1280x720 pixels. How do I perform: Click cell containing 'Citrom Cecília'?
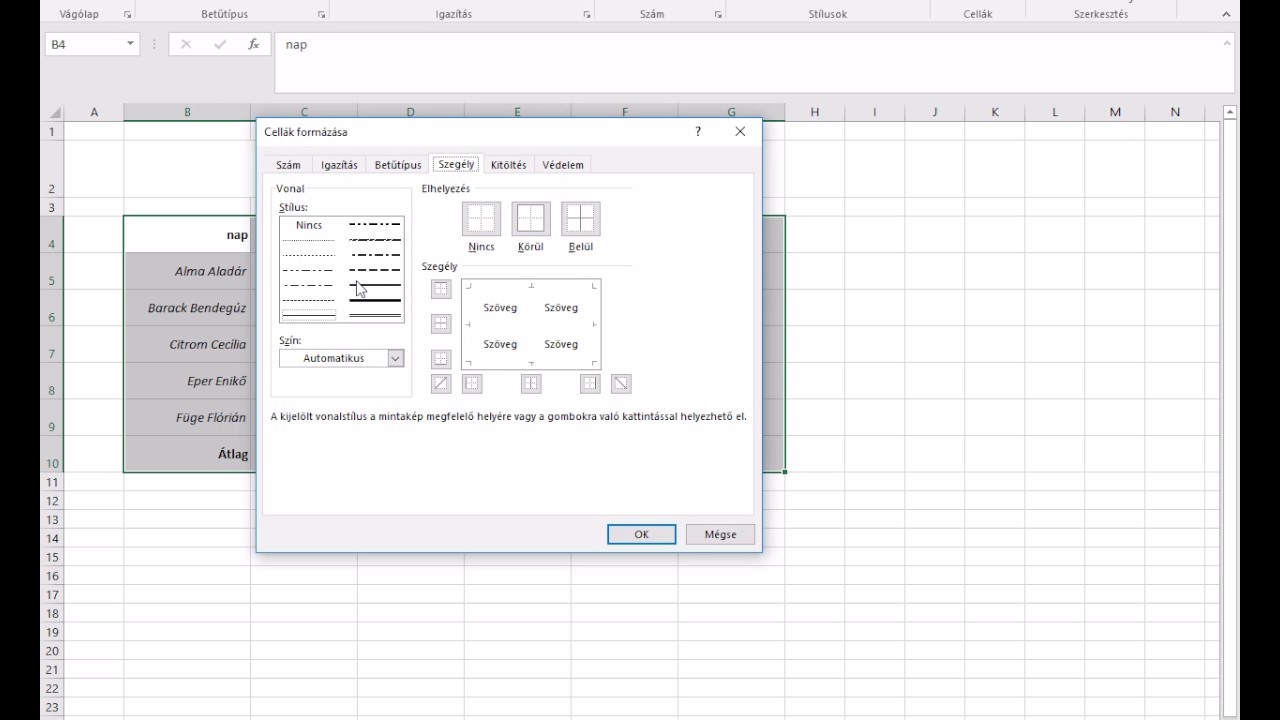pos(187,344)
